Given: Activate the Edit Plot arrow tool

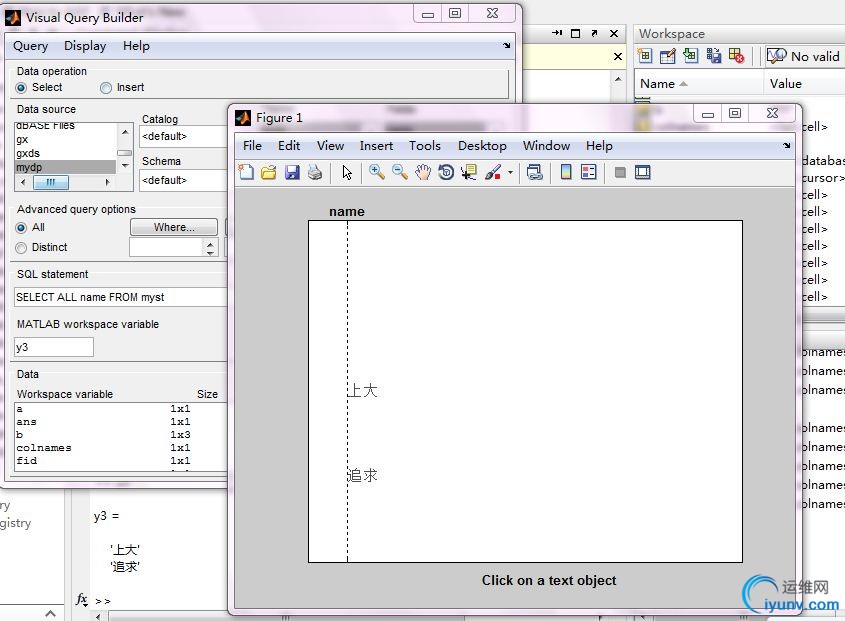Looking at the screenshot, I should pyautogui.click(x=347, y=172).
